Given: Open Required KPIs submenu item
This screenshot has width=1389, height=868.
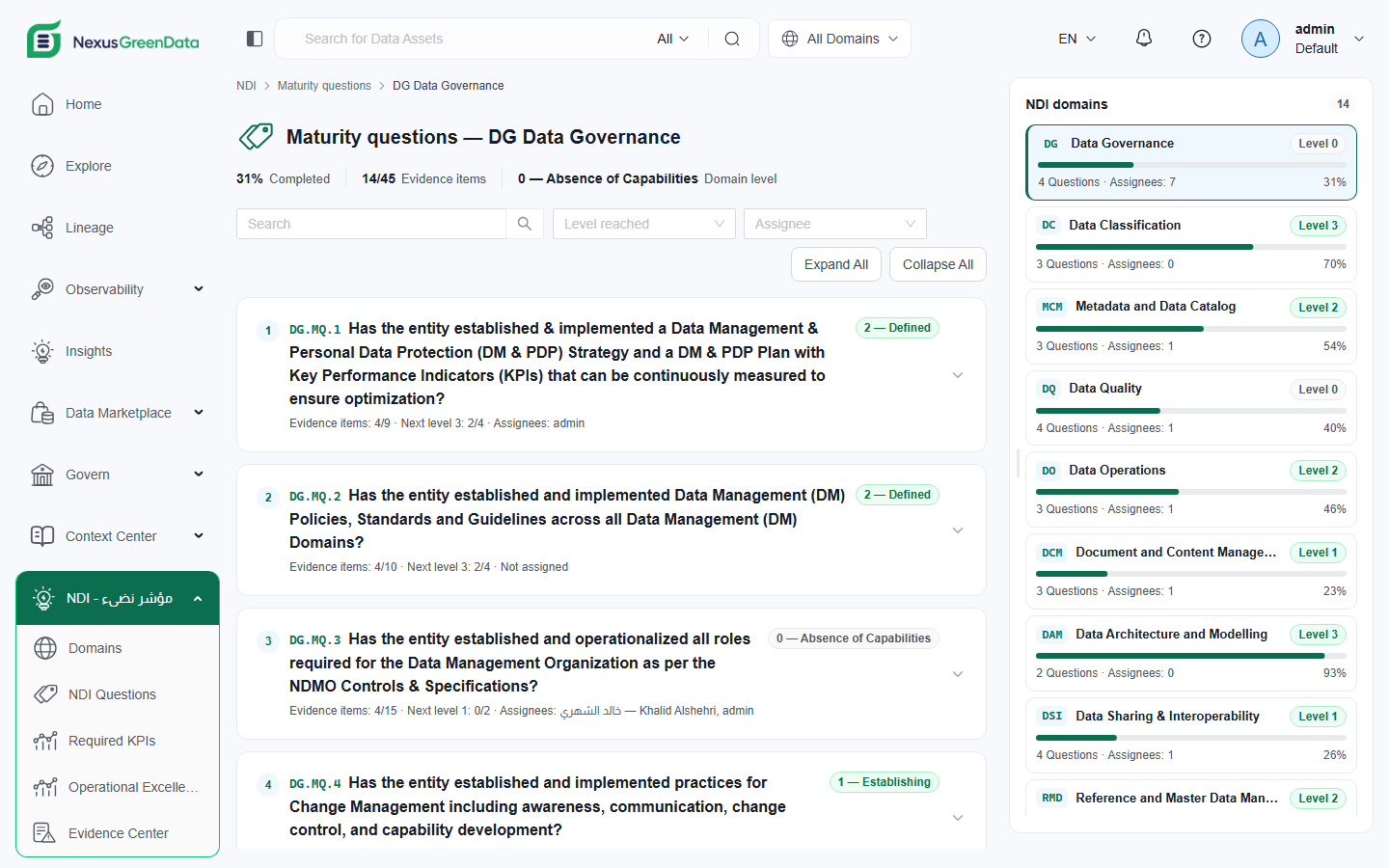Looking at the screenshot, I should pos(118,741).
